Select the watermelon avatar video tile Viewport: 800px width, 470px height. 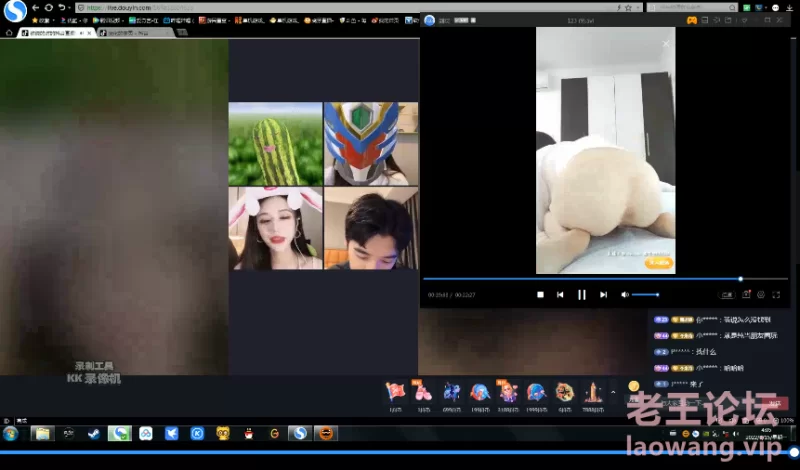click(276, 144)
